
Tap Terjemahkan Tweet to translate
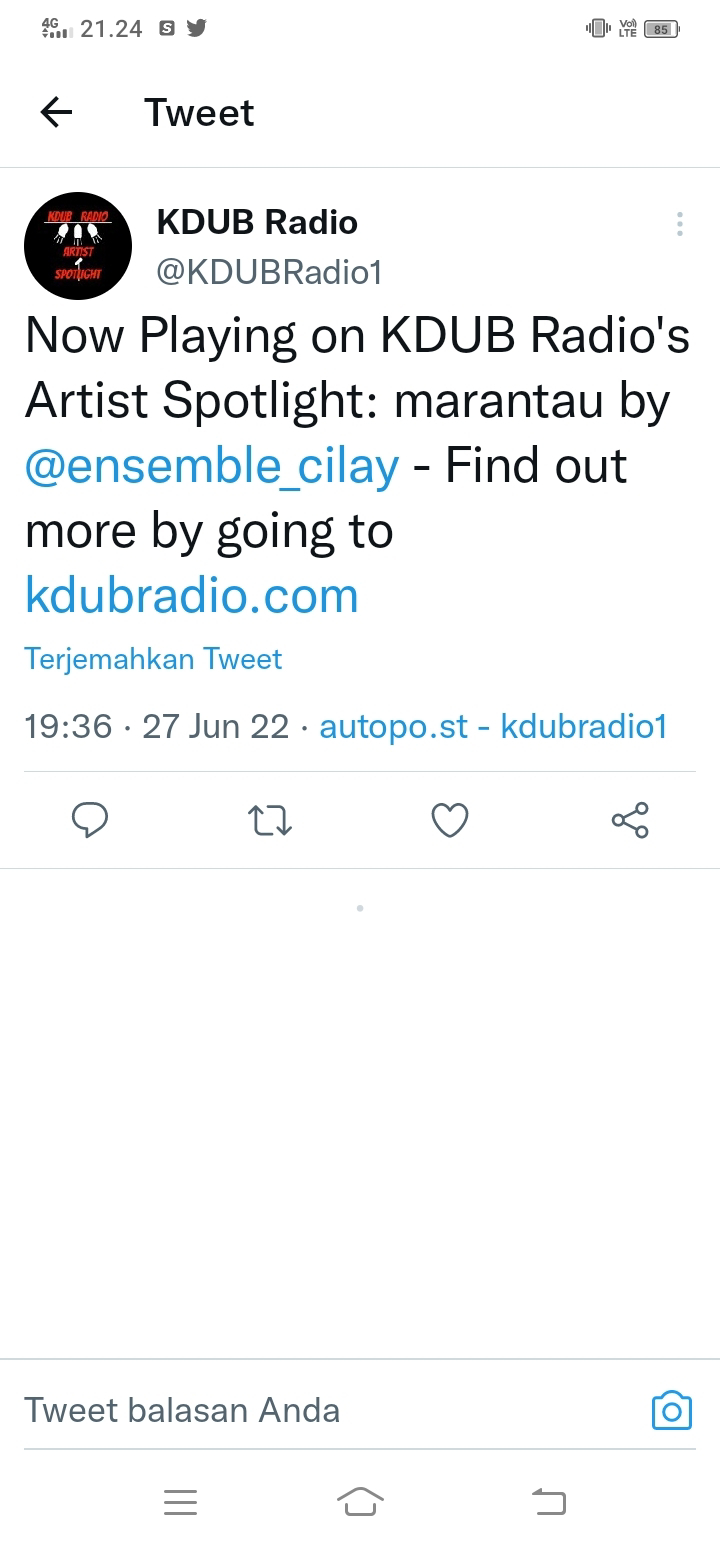click(153, 659)
